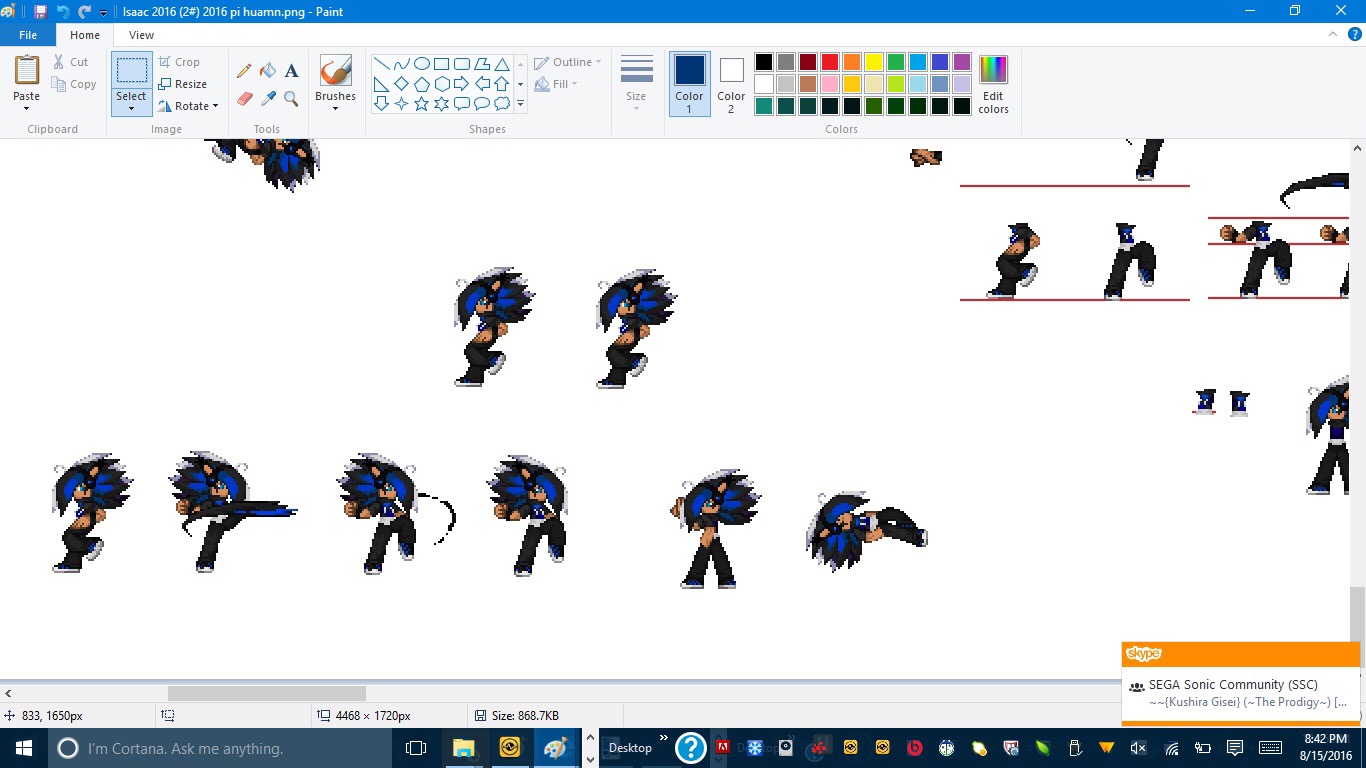Open the Windows Start menu
This screenshot has width=1366, height=768.
tap(23, 748)
